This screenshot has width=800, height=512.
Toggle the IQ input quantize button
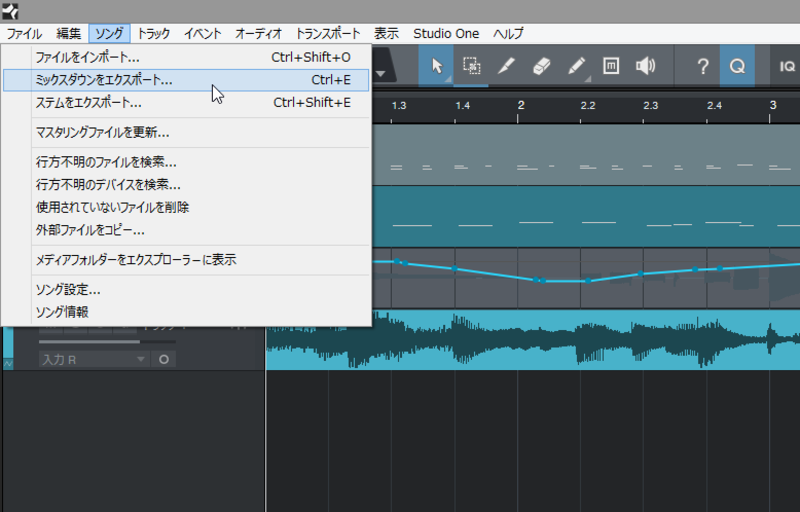point(787,66)
